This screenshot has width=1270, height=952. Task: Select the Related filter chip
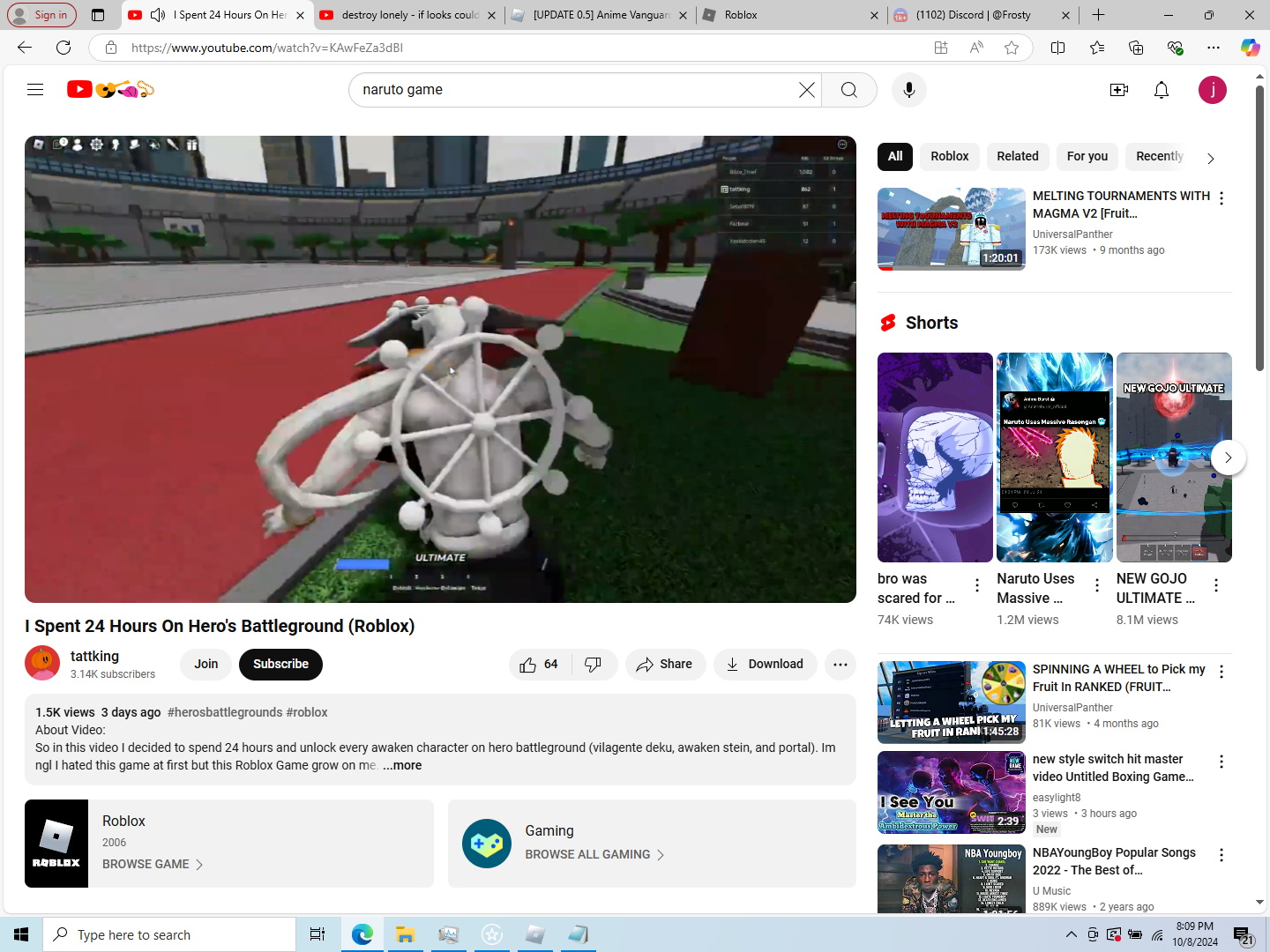click(1018, 156)
